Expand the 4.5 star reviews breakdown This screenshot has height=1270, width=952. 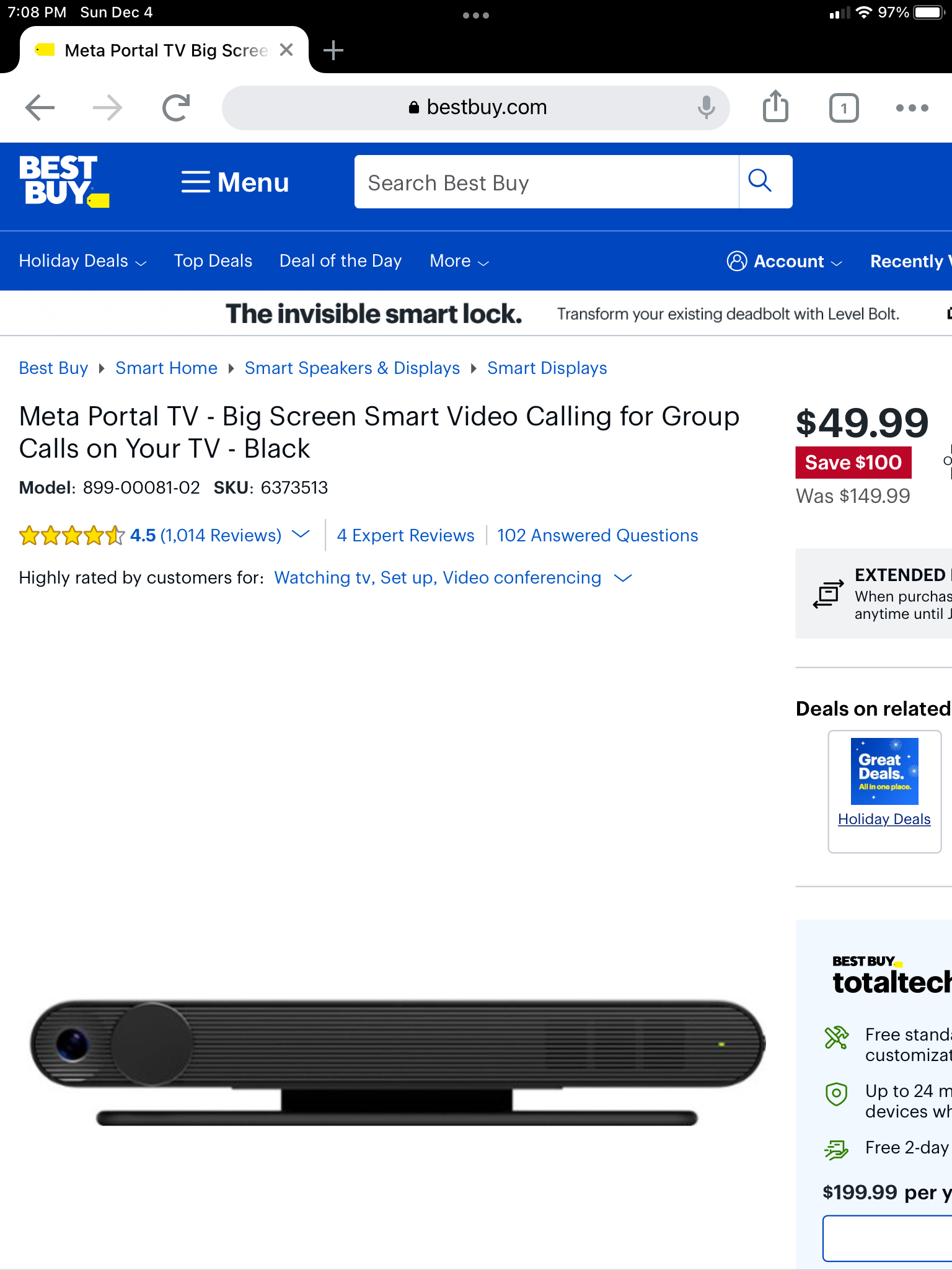[x=301, y=535]
